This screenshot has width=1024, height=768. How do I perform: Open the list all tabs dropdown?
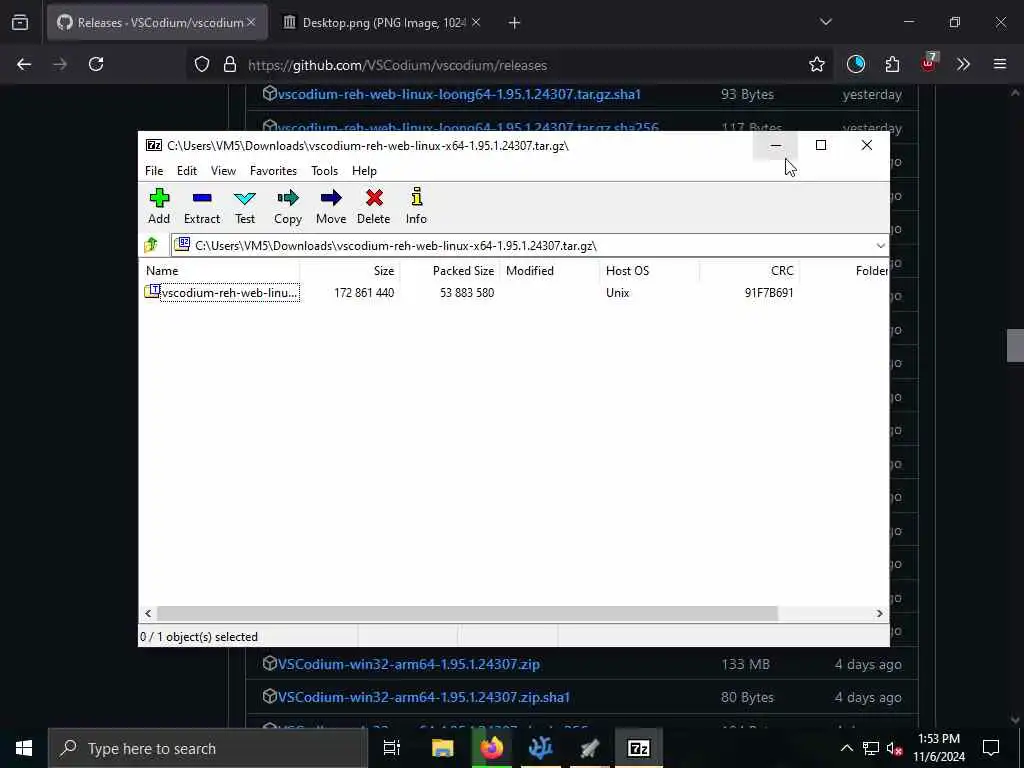pyautogui.click(x=825, y=22)
